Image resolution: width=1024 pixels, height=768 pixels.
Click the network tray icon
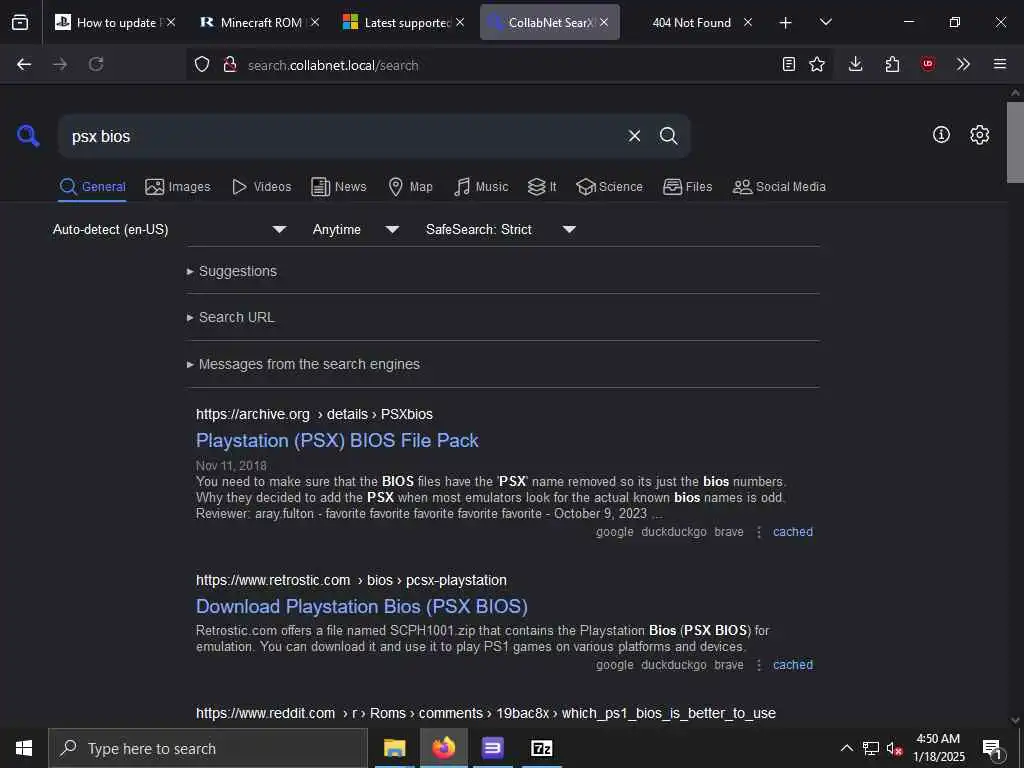point(871,748)
